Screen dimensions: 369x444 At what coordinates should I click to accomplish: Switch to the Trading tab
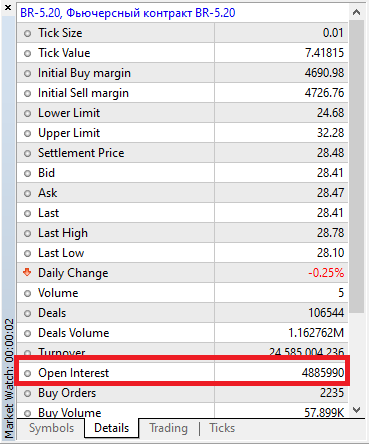pyautogui.click(x=168, y=428)
